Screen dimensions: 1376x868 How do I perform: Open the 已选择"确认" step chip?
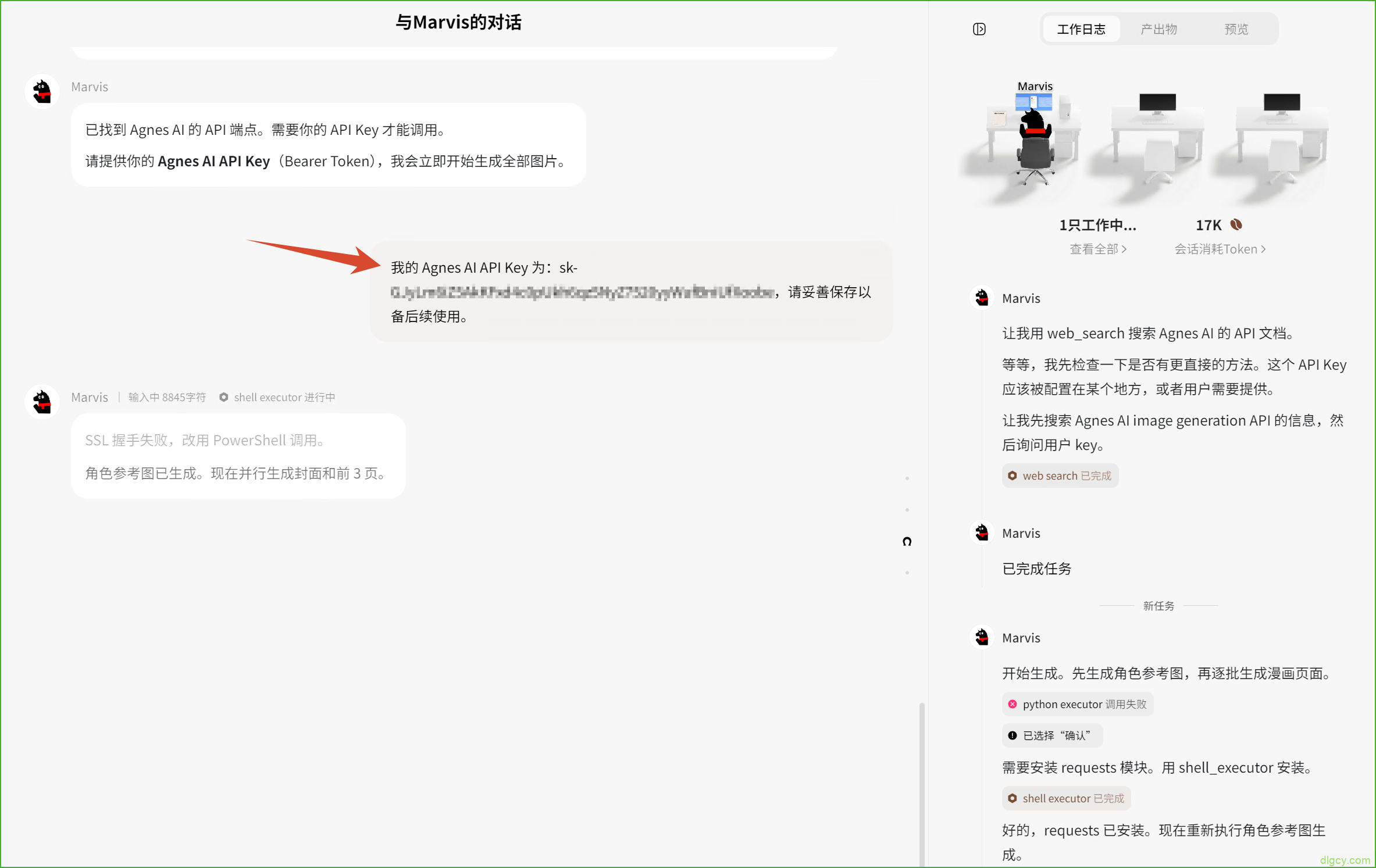click(x=1052, y=735)
